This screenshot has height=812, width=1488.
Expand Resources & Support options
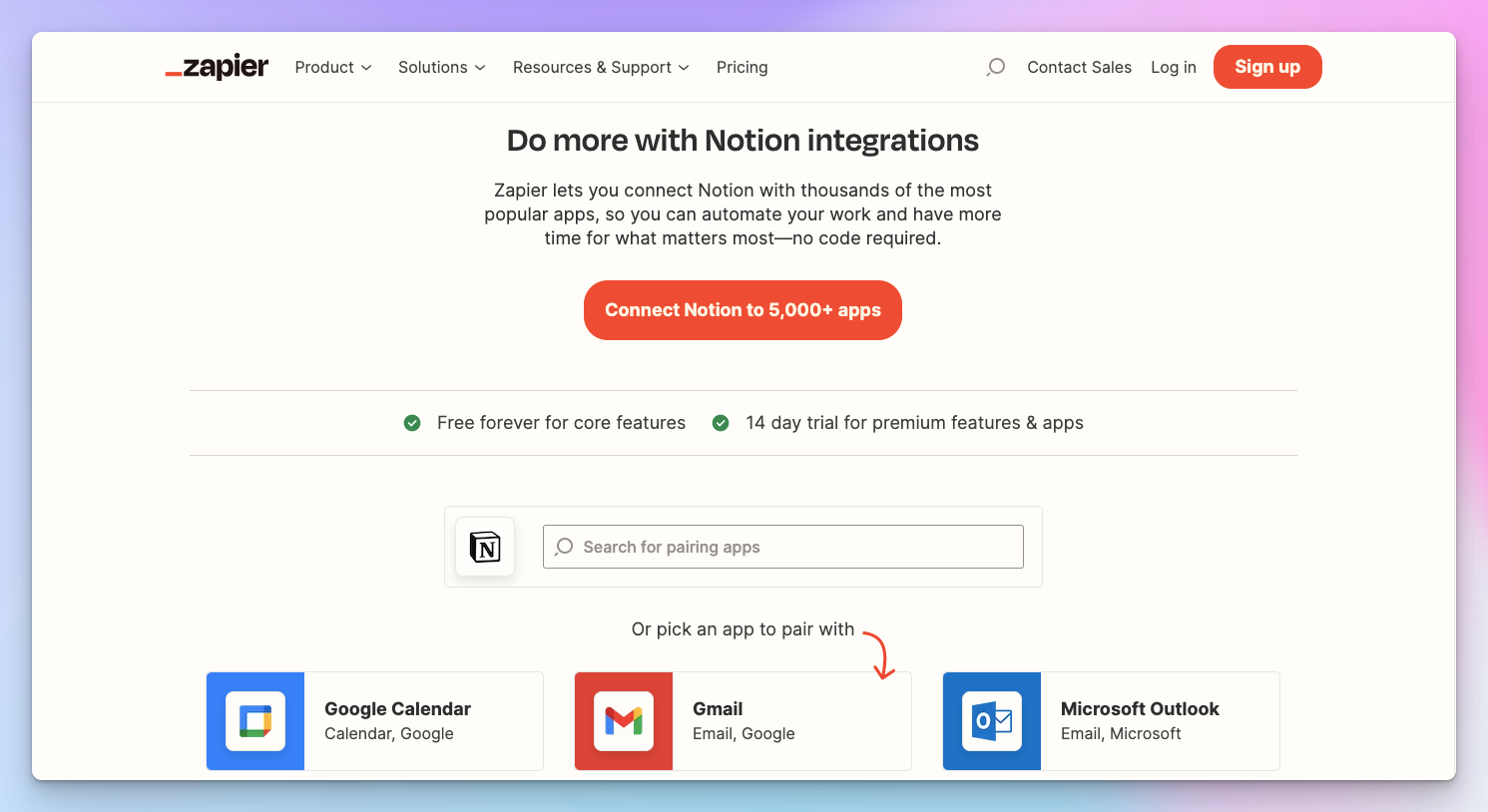coord(600,67)
